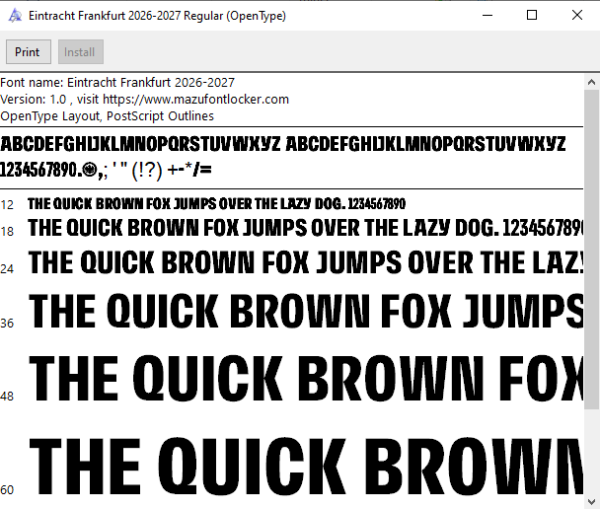Viewport: 600px width, 509px height.
Task: Maximize the font viewer window
Action: (x=532, y=15)
